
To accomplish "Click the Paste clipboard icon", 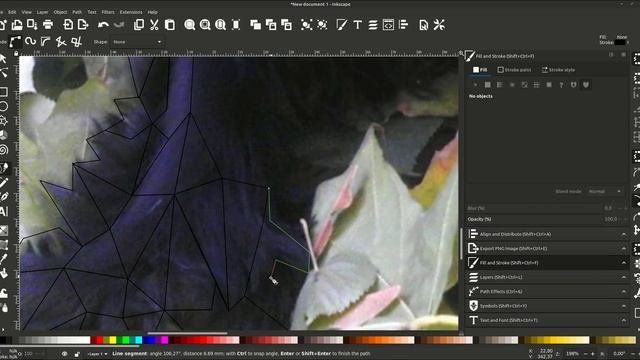I will [170, 24].
